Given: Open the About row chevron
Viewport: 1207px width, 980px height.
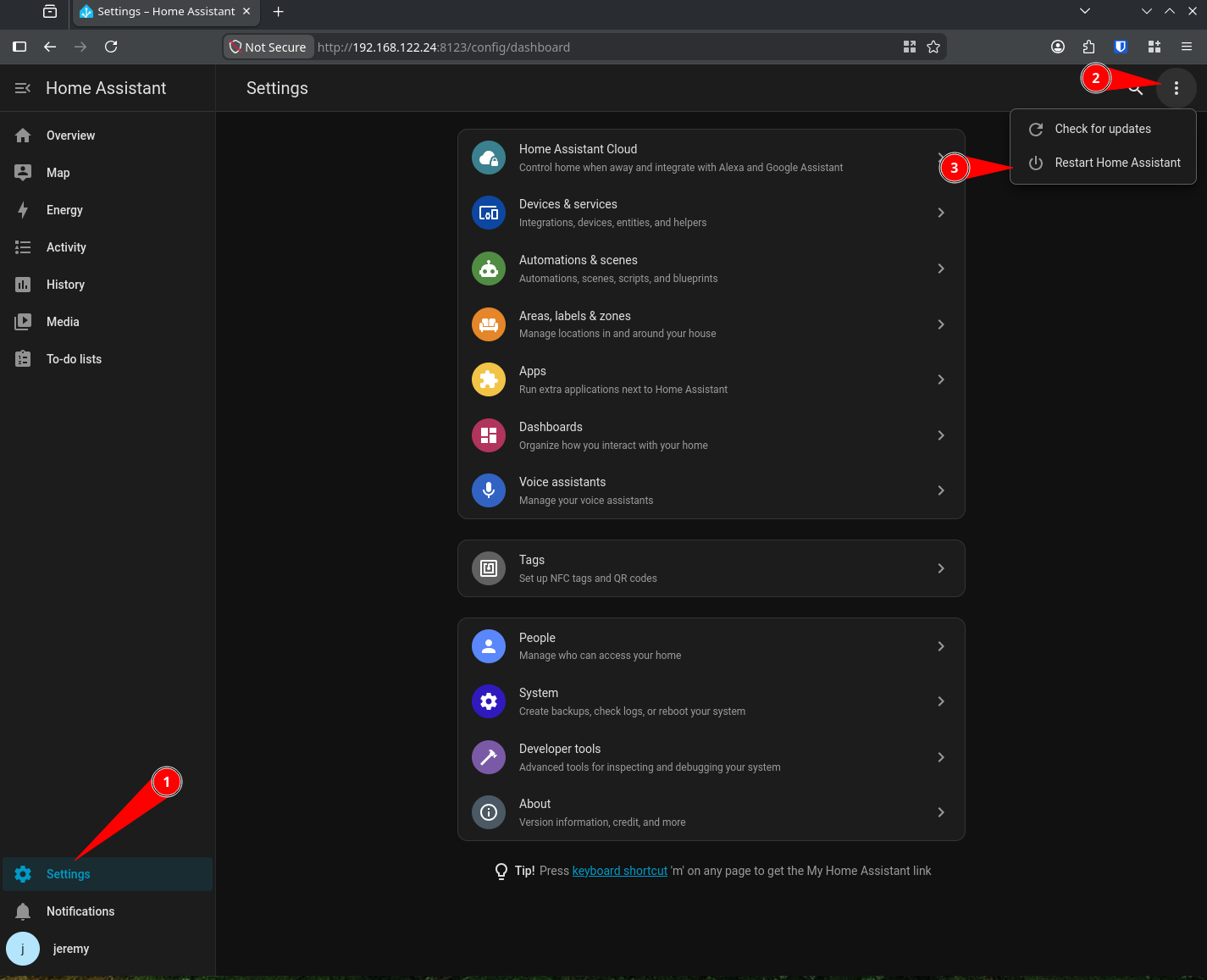Looking at the screenshot, I should pyautogui.click(x=941, y=812).
